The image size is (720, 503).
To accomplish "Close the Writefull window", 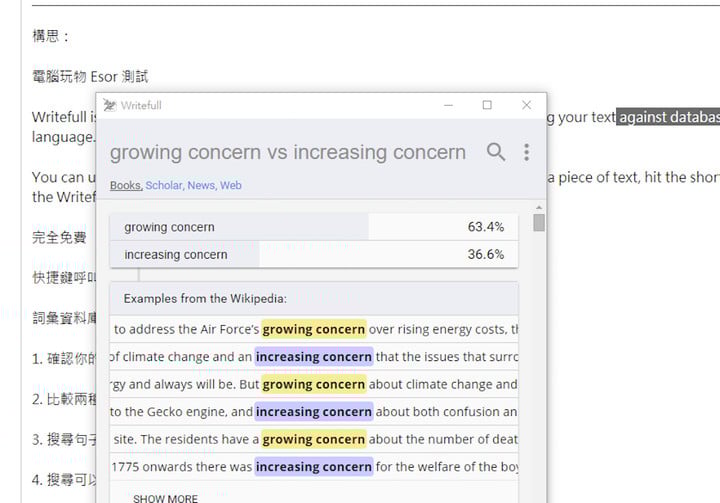I will tap(527, 105).
